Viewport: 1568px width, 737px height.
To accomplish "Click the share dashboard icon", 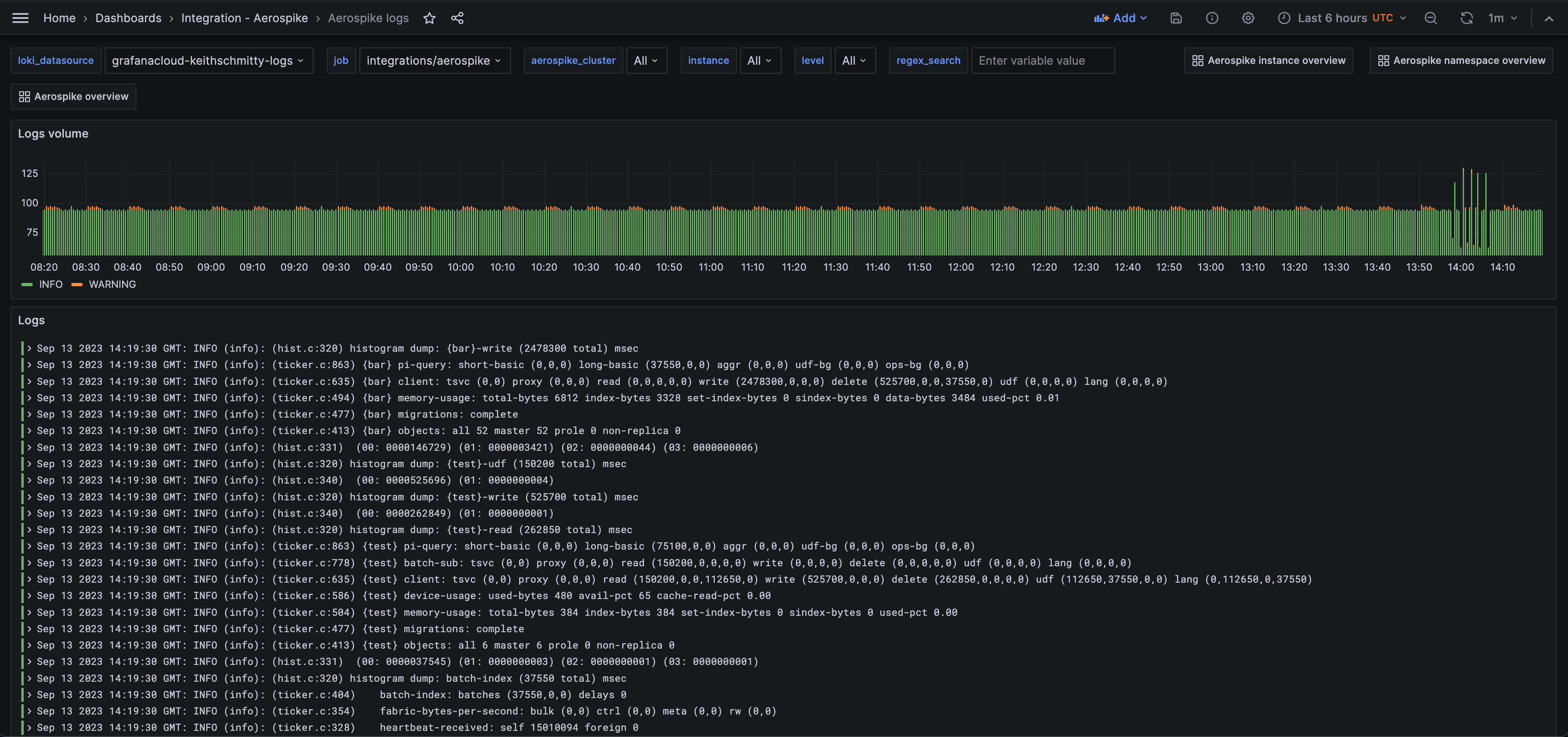I will [457, 18].
